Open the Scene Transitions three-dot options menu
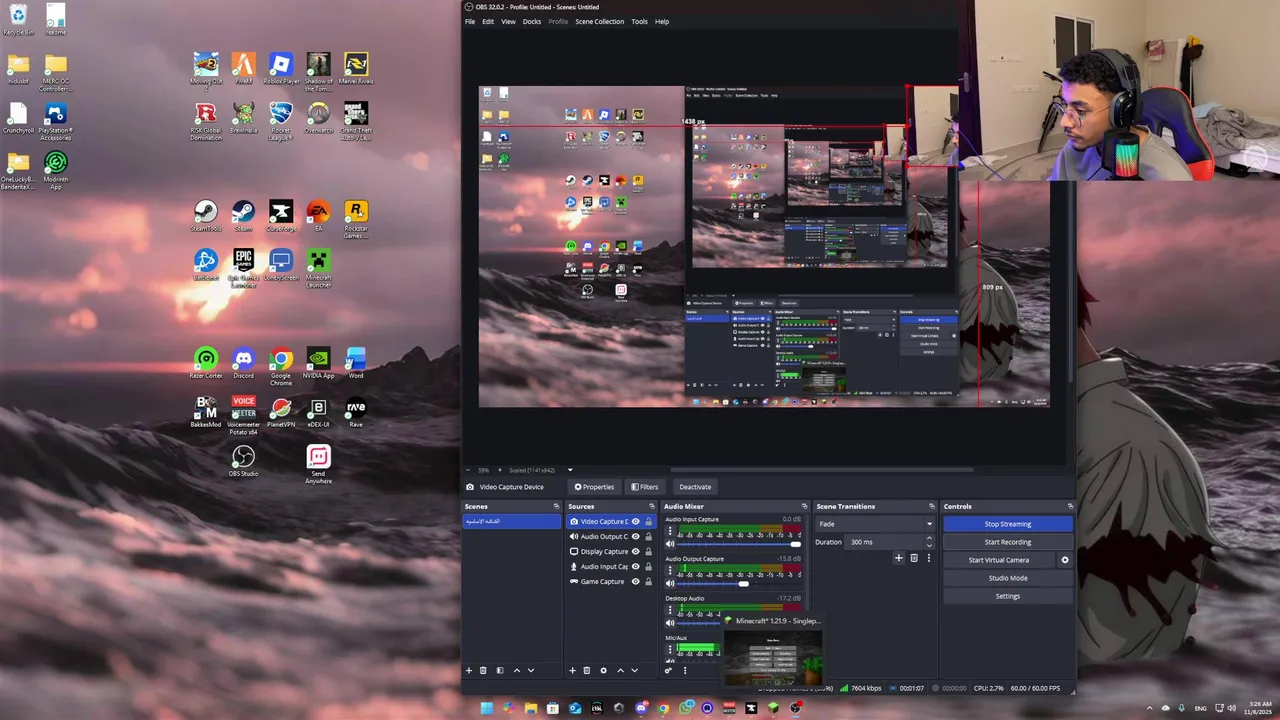 tap(928, 558)
